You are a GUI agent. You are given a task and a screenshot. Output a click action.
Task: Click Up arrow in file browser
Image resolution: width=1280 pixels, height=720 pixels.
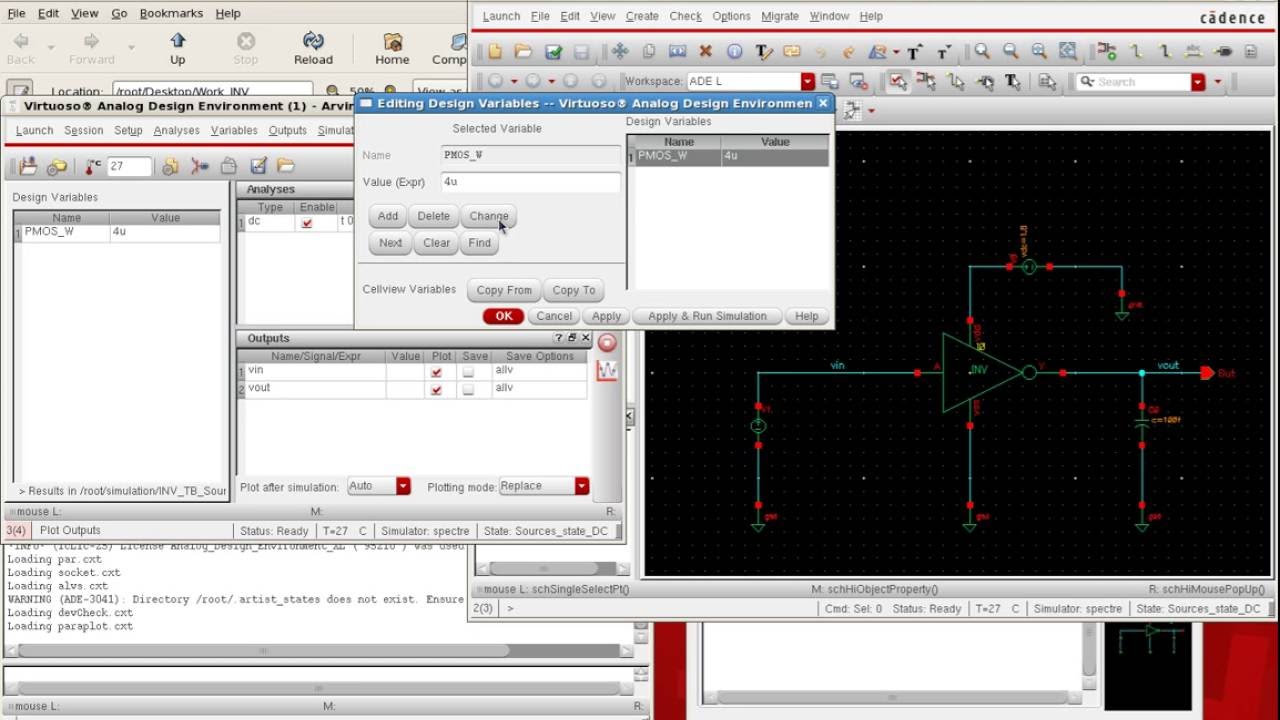pos(177,48)
